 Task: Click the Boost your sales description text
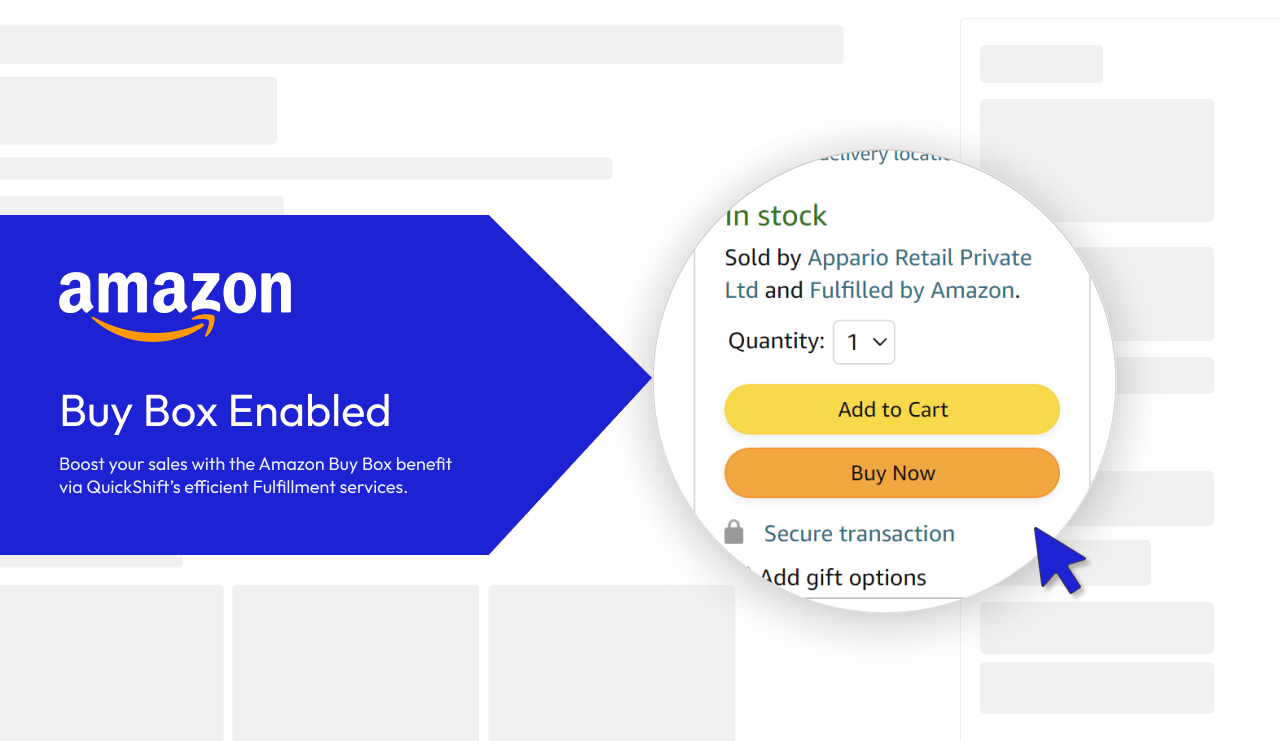[x=255, y=476]
